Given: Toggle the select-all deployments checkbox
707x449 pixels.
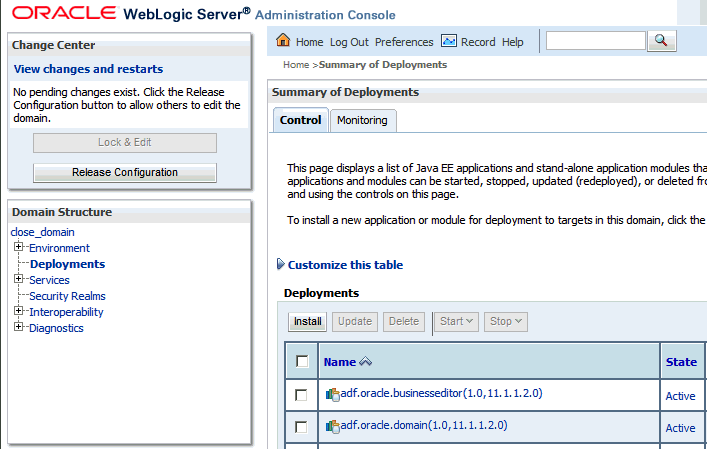Looking at the screenshot, I should click(x=302, y=362).
